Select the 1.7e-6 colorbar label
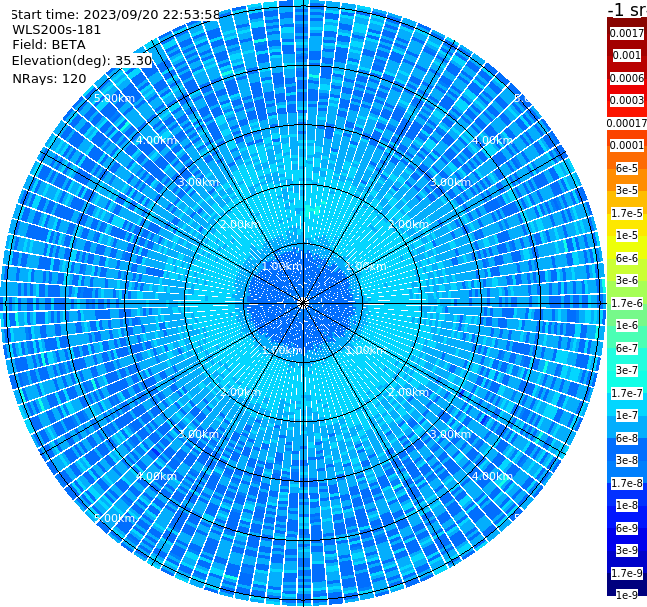The width and height of the screenshot is (647, 607). [627, 303]
